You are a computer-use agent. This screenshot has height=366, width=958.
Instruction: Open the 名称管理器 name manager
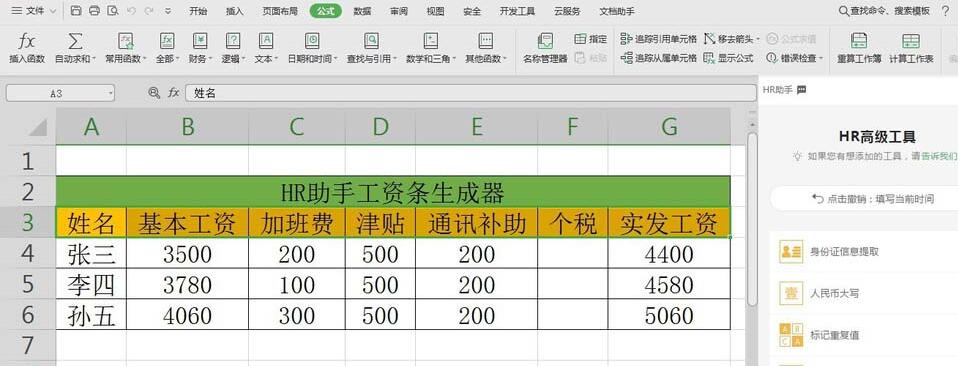click(x=545, y=48)
